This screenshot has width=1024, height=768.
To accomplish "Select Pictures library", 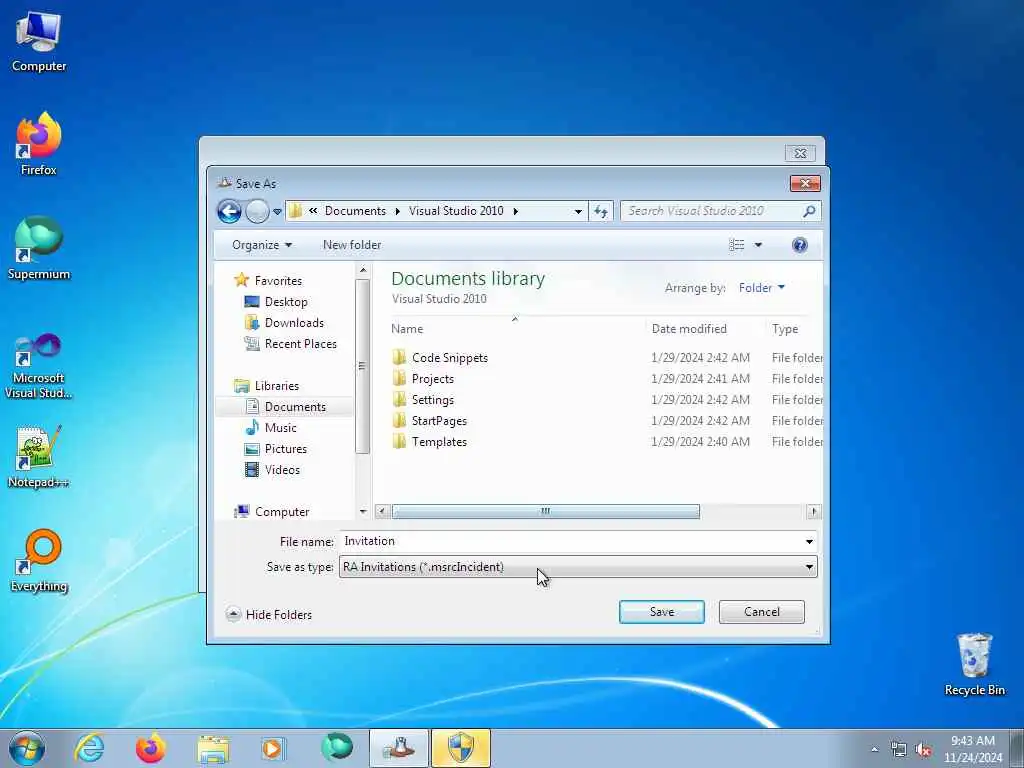I will click(285, 449).
